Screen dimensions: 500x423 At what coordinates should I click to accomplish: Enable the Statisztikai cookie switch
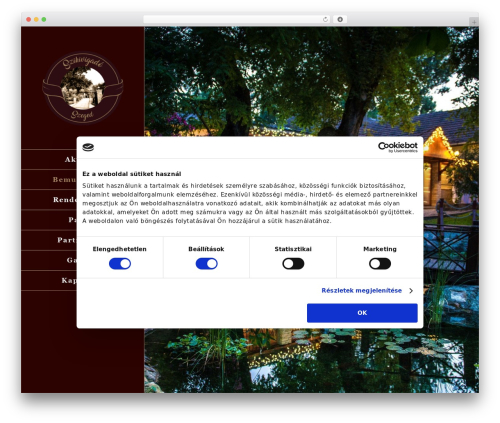[x=293, y=264]
